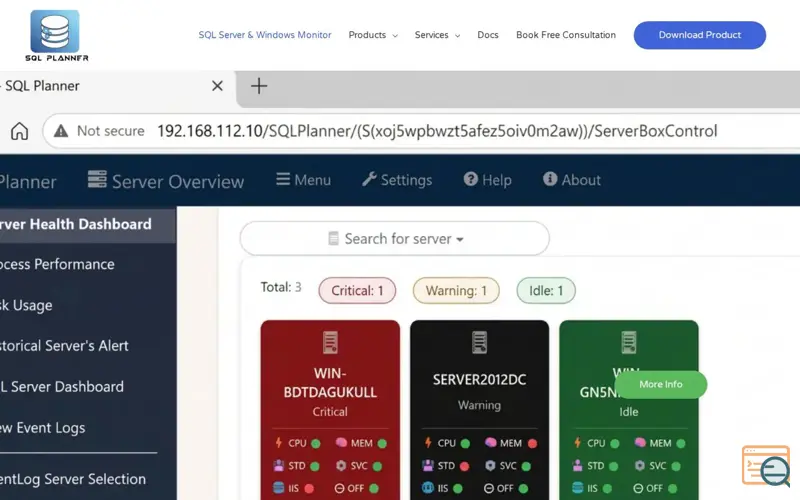Select SQL Server Dashboard in sidebar
Viewport: 800px width, 500px height.
pos(62,387)
